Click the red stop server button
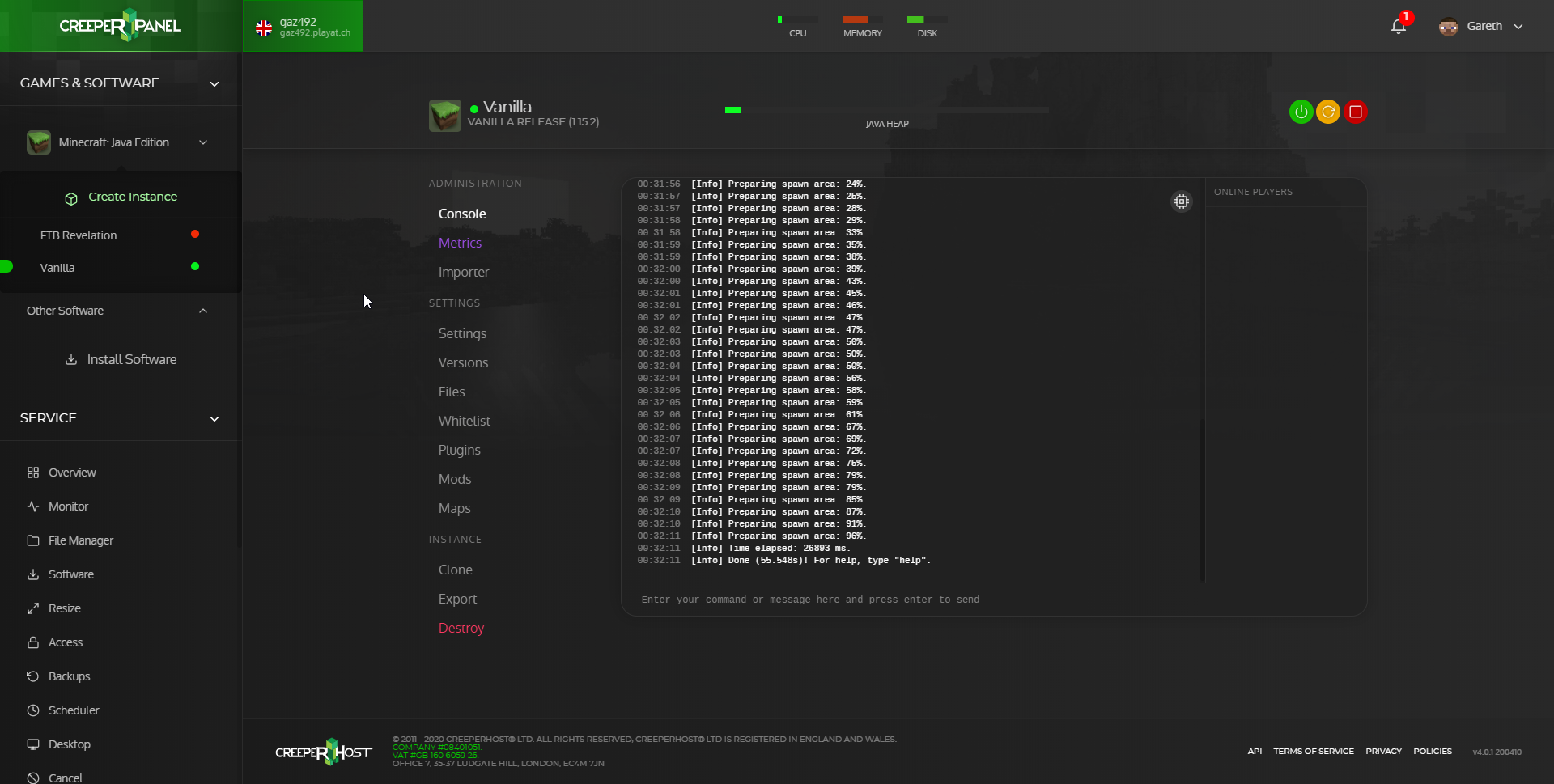 (x=1356, y=112)
